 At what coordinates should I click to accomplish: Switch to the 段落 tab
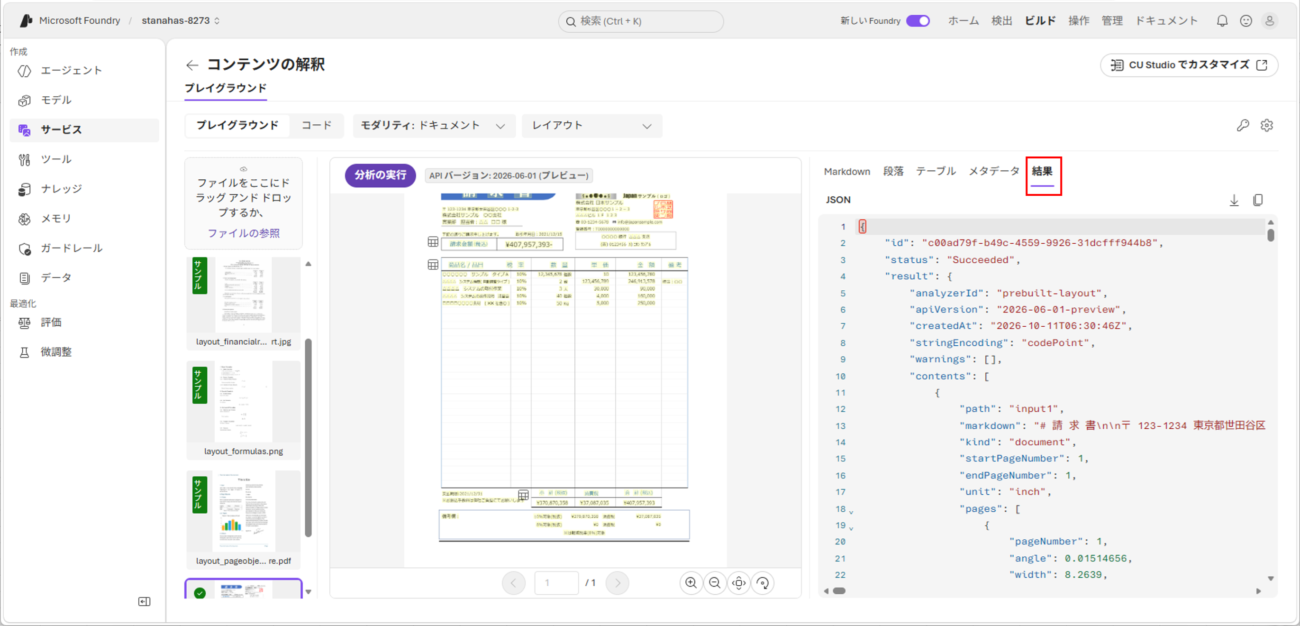893,172
